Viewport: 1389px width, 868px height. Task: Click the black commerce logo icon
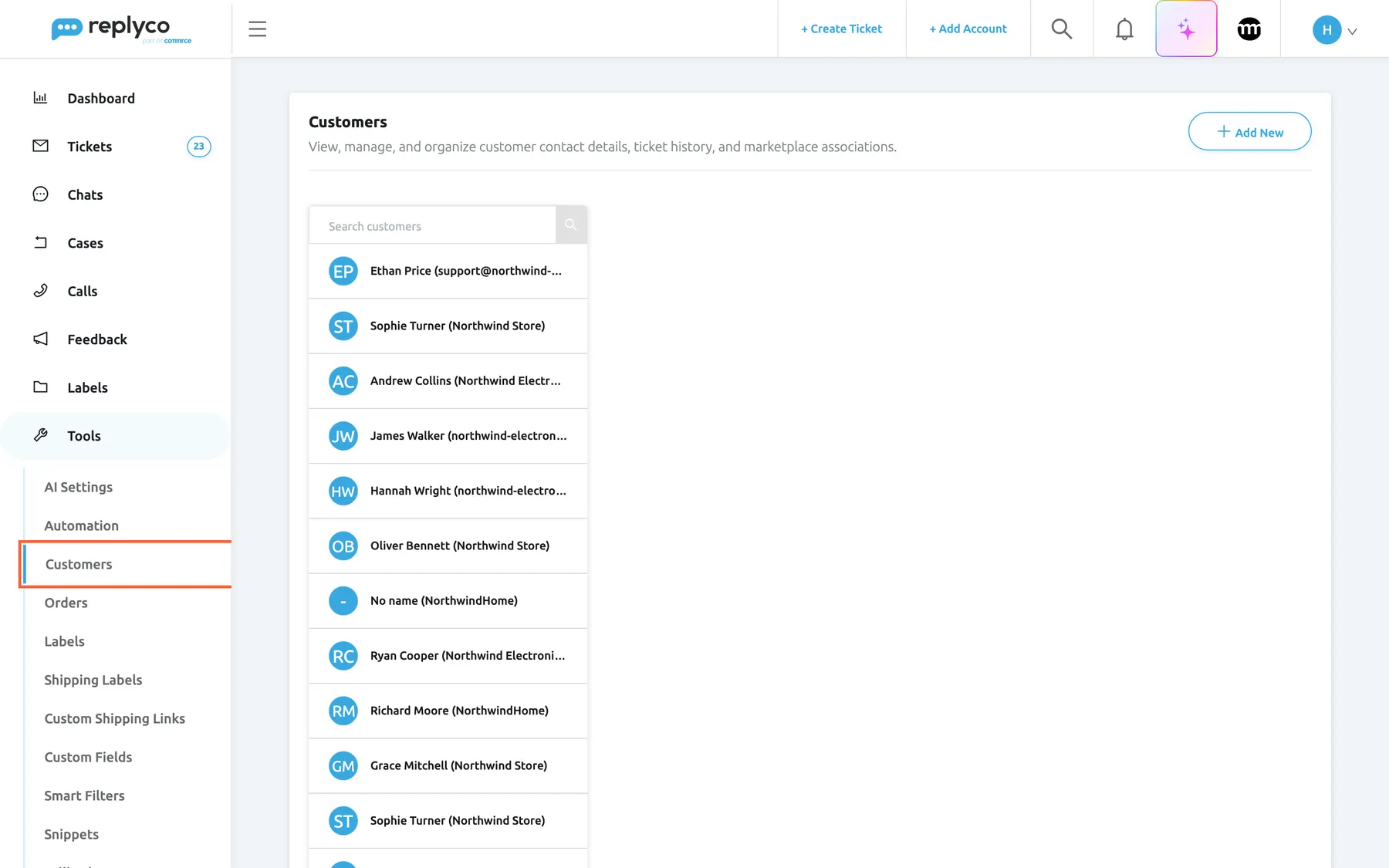(x=1249, y=29)
